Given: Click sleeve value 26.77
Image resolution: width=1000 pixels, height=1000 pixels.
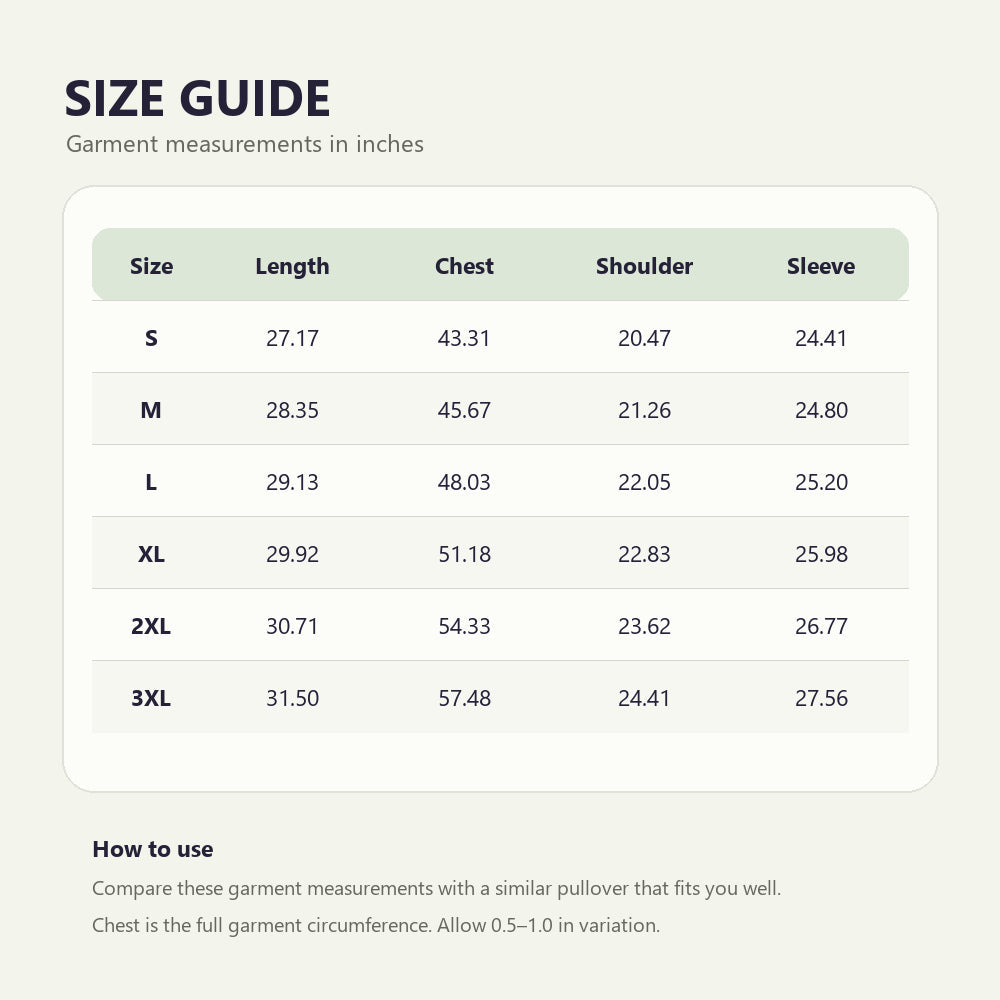Looking at the screenshot, I should click(821, 626).
